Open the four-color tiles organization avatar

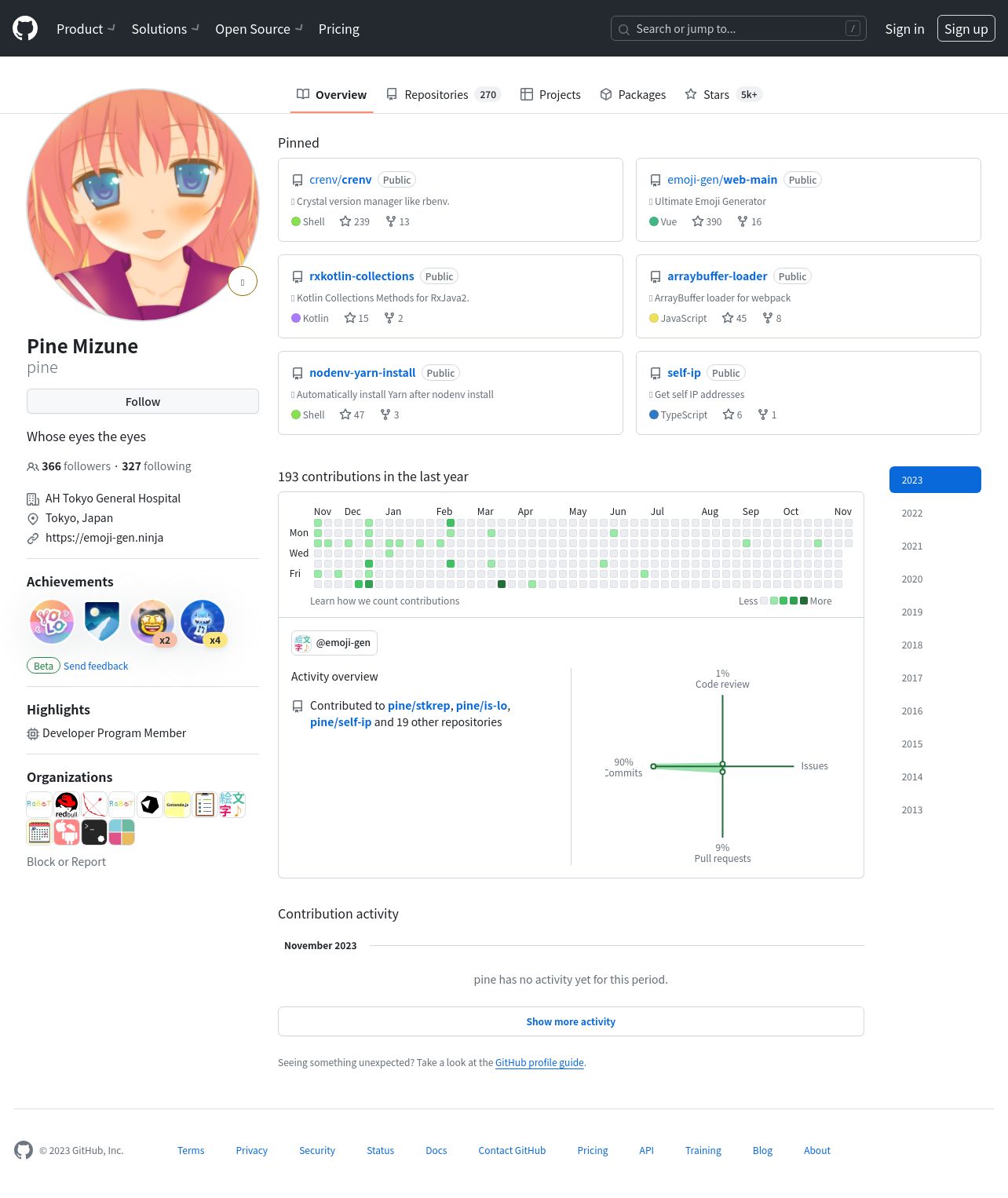tap(122, 832)
